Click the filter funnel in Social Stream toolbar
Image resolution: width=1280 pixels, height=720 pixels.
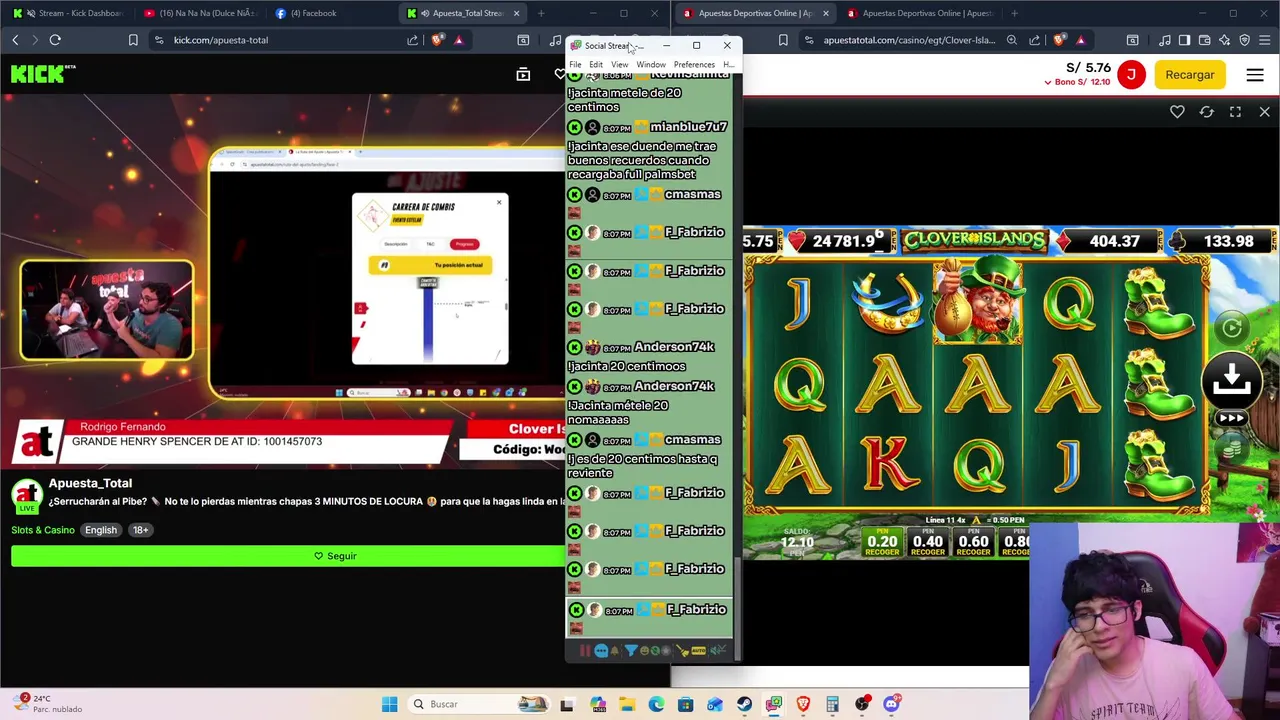(x=631, y=651)
